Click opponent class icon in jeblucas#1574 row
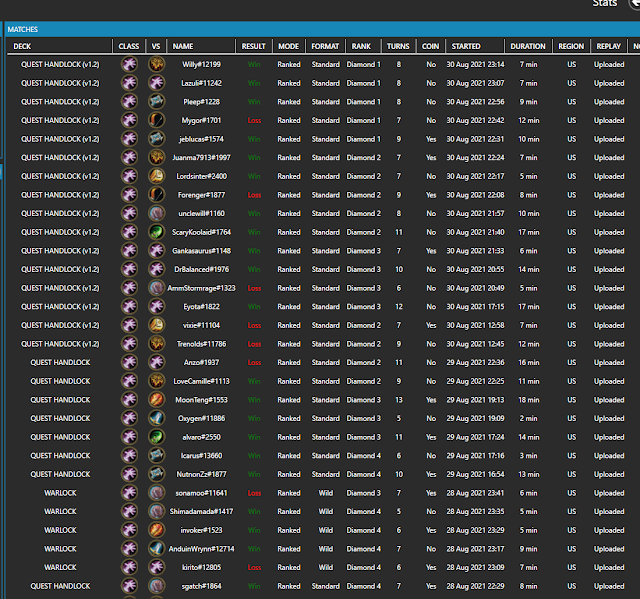The height and width of the screenshot is (599, 640). (x=156, y=139)
